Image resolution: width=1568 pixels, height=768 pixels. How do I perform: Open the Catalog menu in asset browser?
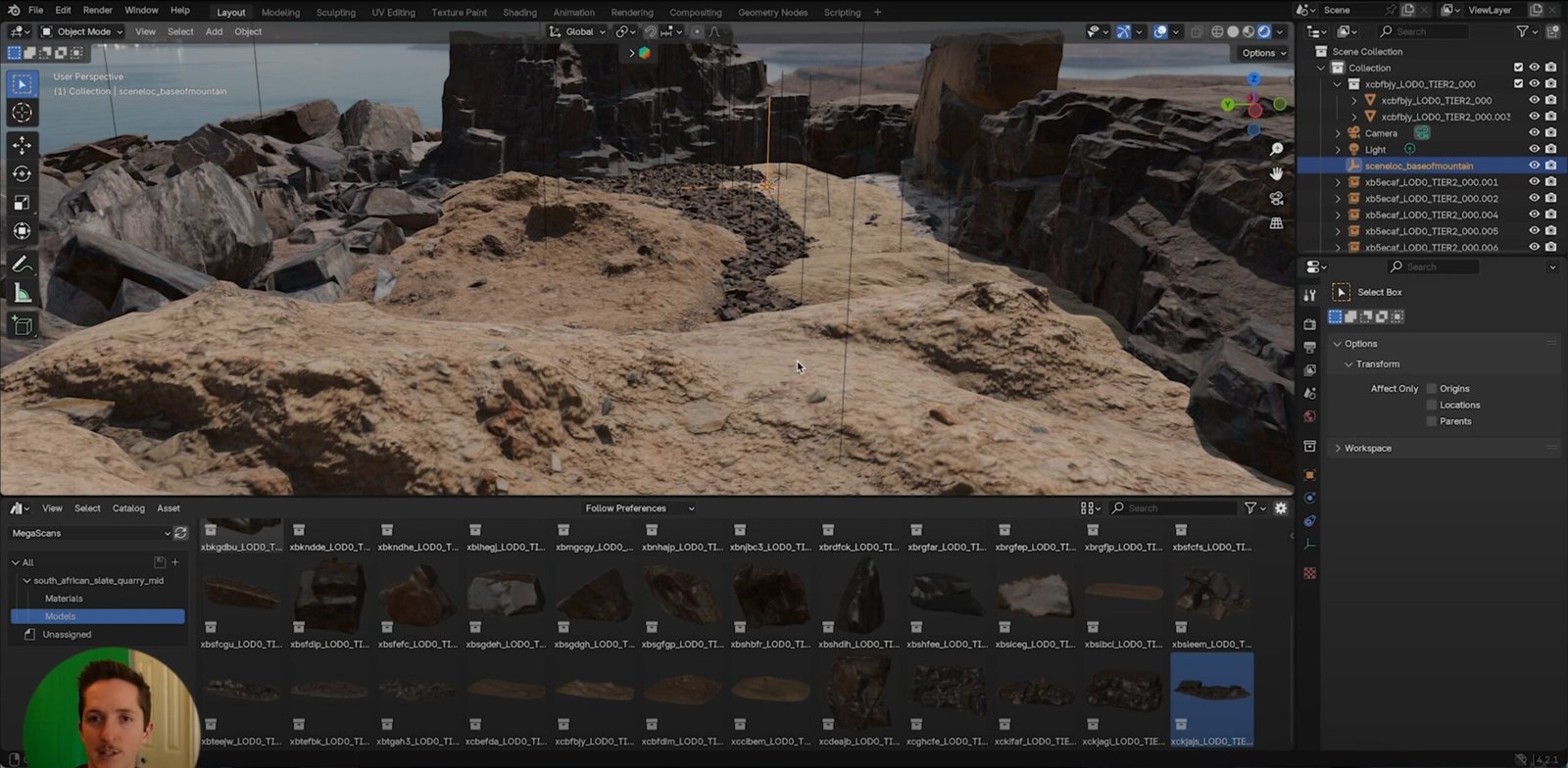point(128,508)
